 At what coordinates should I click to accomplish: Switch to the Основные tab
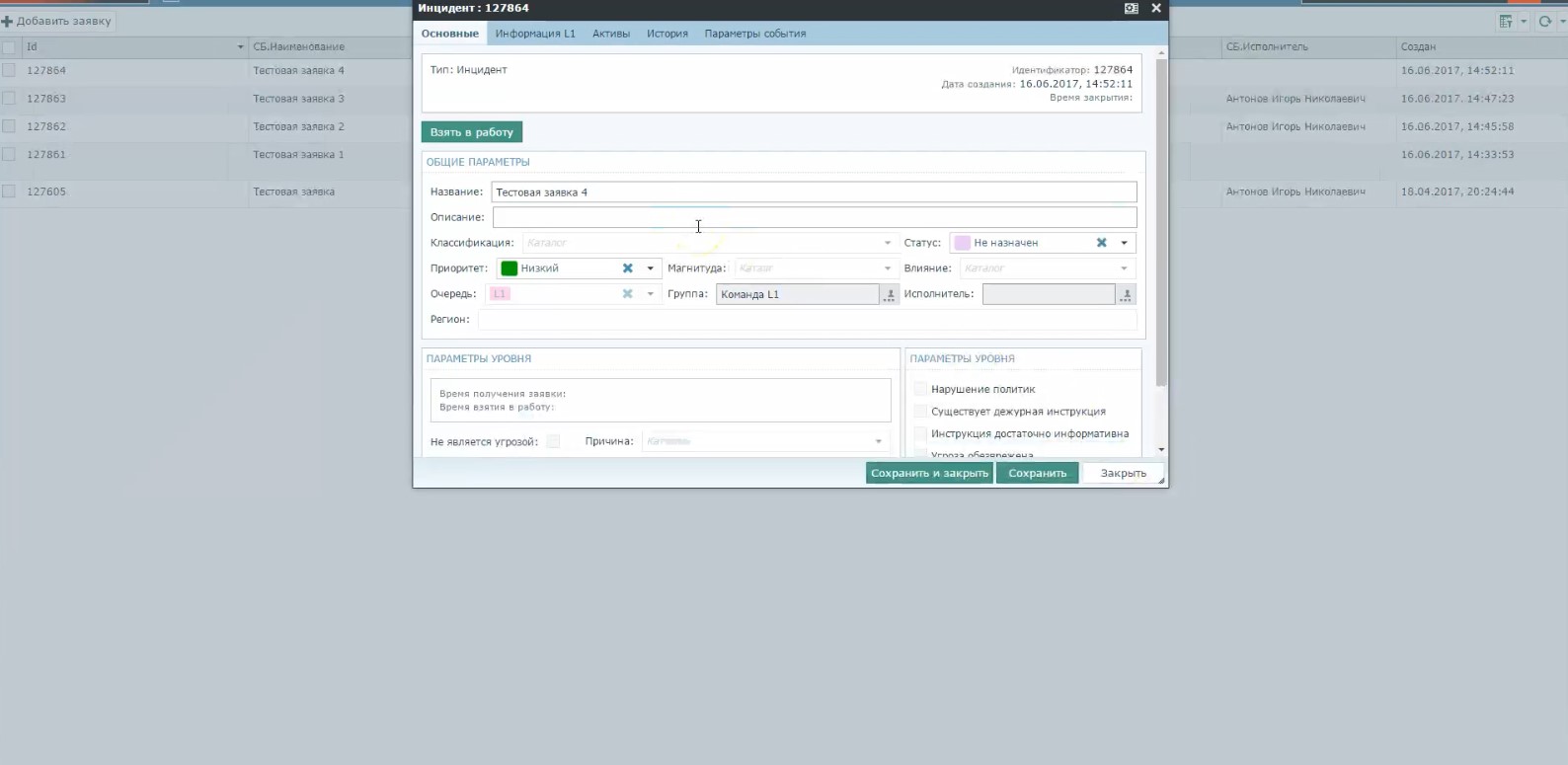450,34
